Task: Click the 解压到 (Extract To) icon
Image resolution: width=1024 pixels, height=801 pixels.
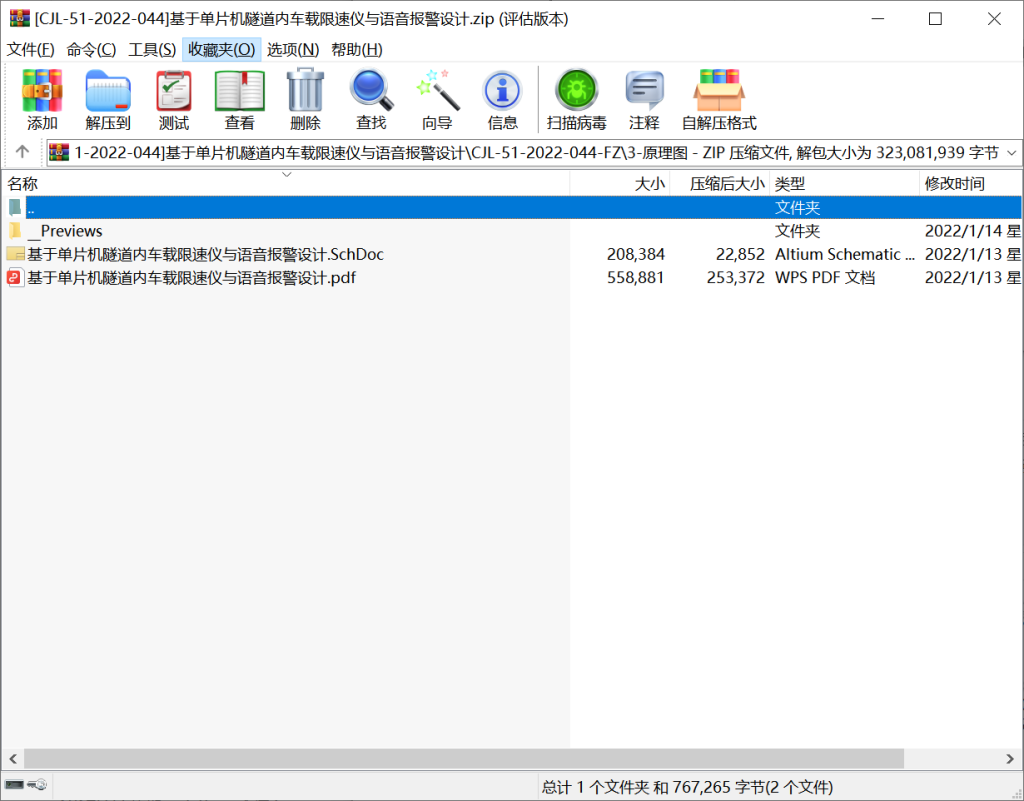Action: (108, 100)
